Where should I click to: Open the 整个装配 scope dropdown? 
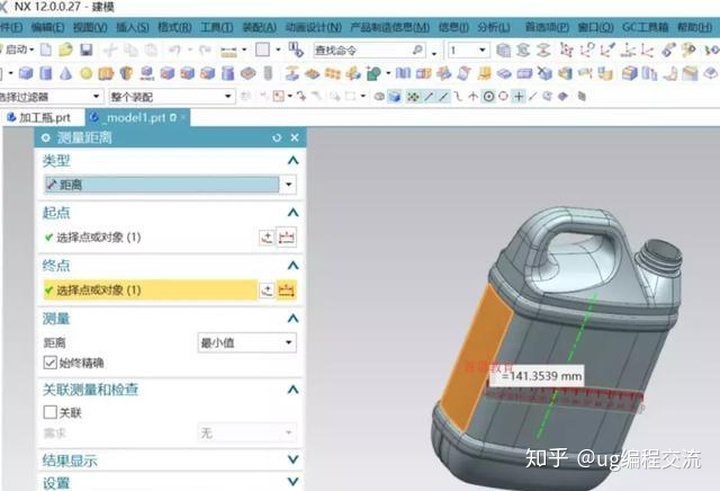click(x=228, y=96)
